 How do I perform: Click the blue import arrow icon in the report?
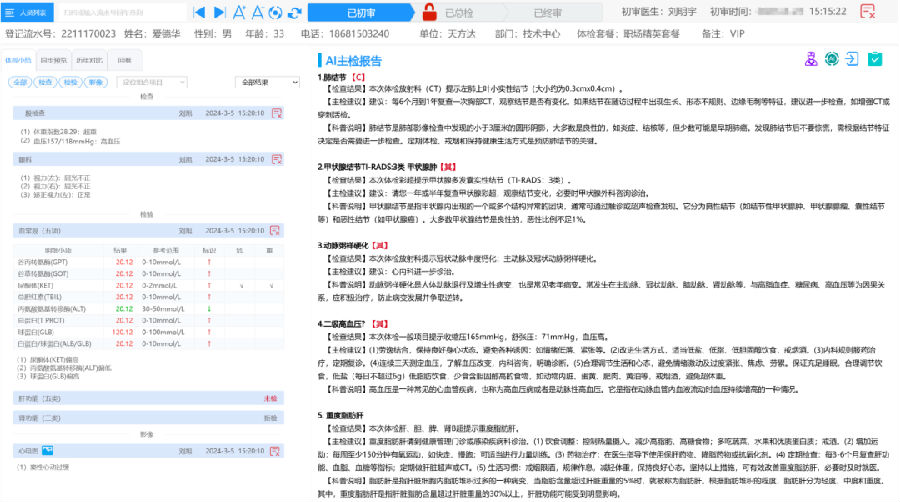click(x=852, y=60)
